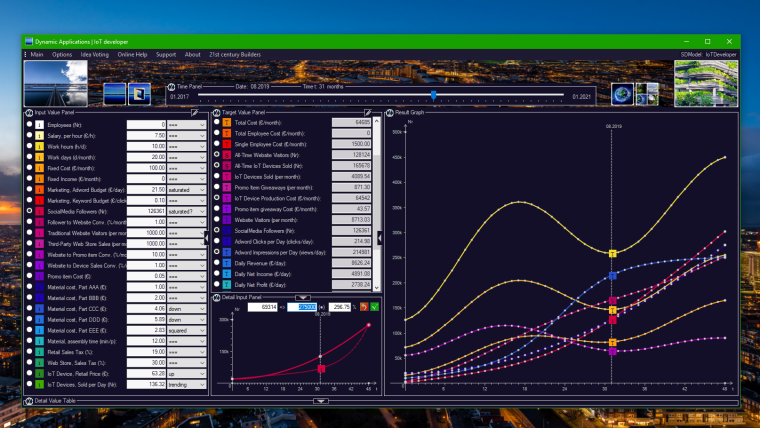Click the blue time slider handle
This screenshot has width=760, height=428.
click(x=433, y=95)
